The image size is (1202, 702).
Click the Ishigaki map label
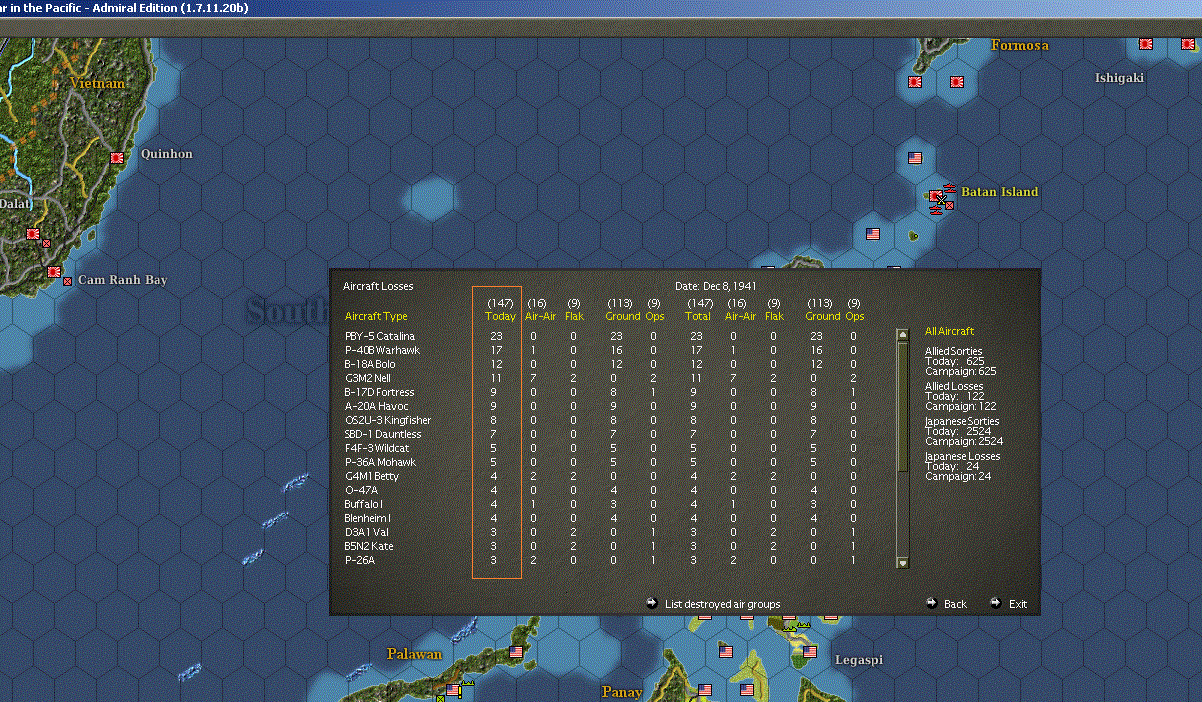tap(1119, 78)
